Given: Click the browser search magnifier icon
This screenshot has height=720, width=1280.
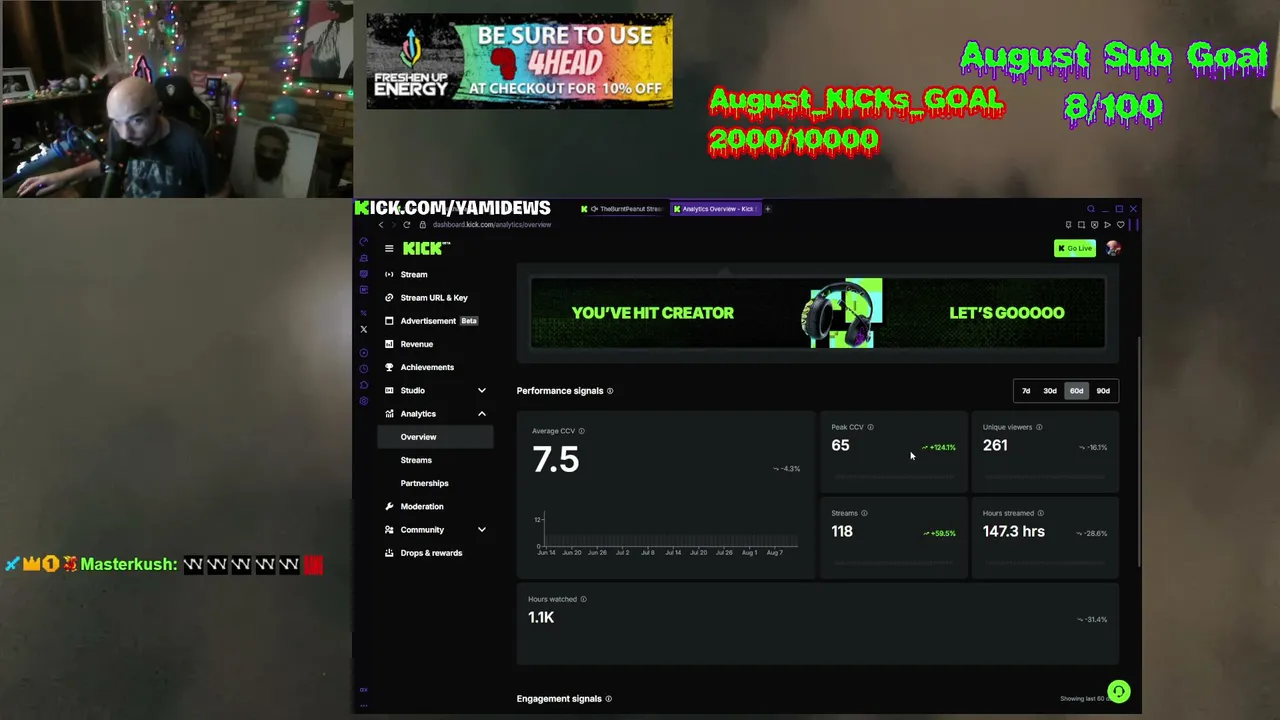Looking at the screenshot, I should 1091,209.
